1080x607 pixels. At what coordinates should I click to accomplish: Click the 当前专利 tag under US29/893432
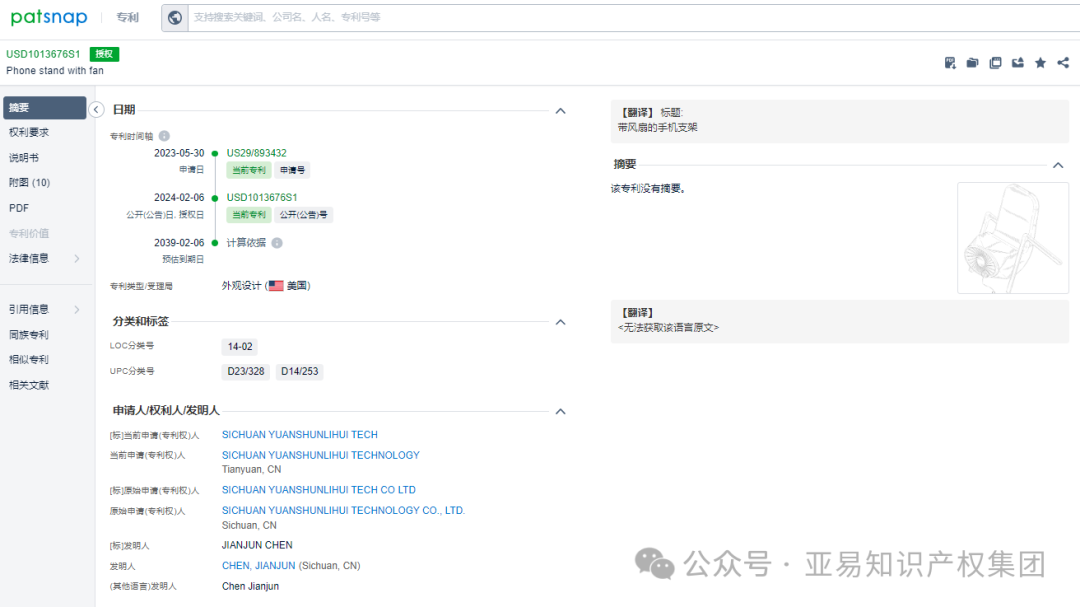pos(249,170)
